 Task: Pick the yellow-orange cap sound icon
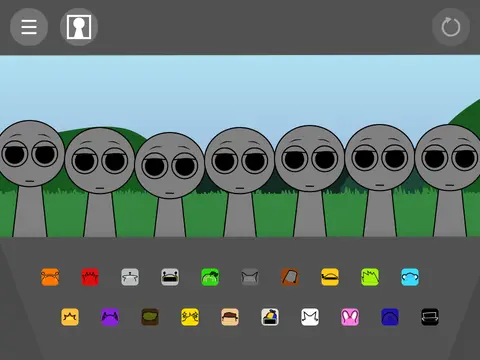tap(330, 277)
